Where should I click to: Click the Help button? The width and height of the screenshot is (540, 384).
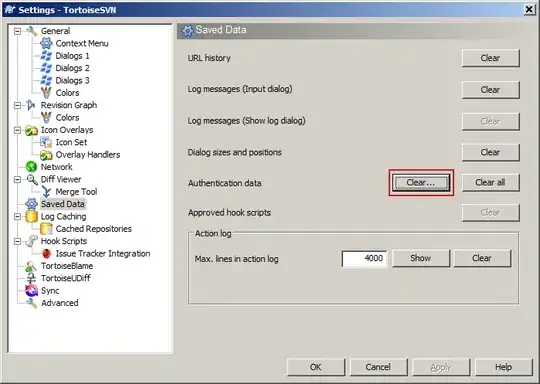(504, 367)
